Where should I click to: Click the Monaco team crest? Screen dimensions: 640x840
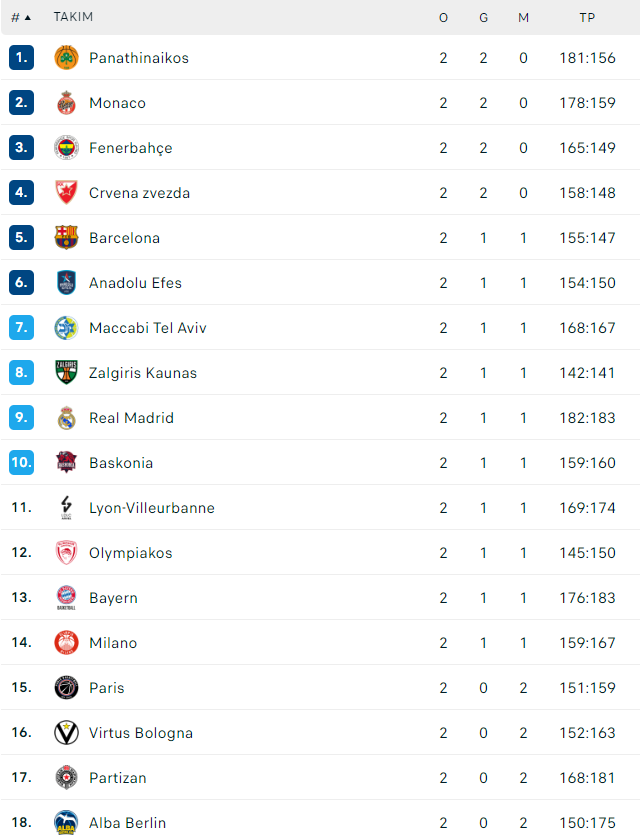(66, 103)
